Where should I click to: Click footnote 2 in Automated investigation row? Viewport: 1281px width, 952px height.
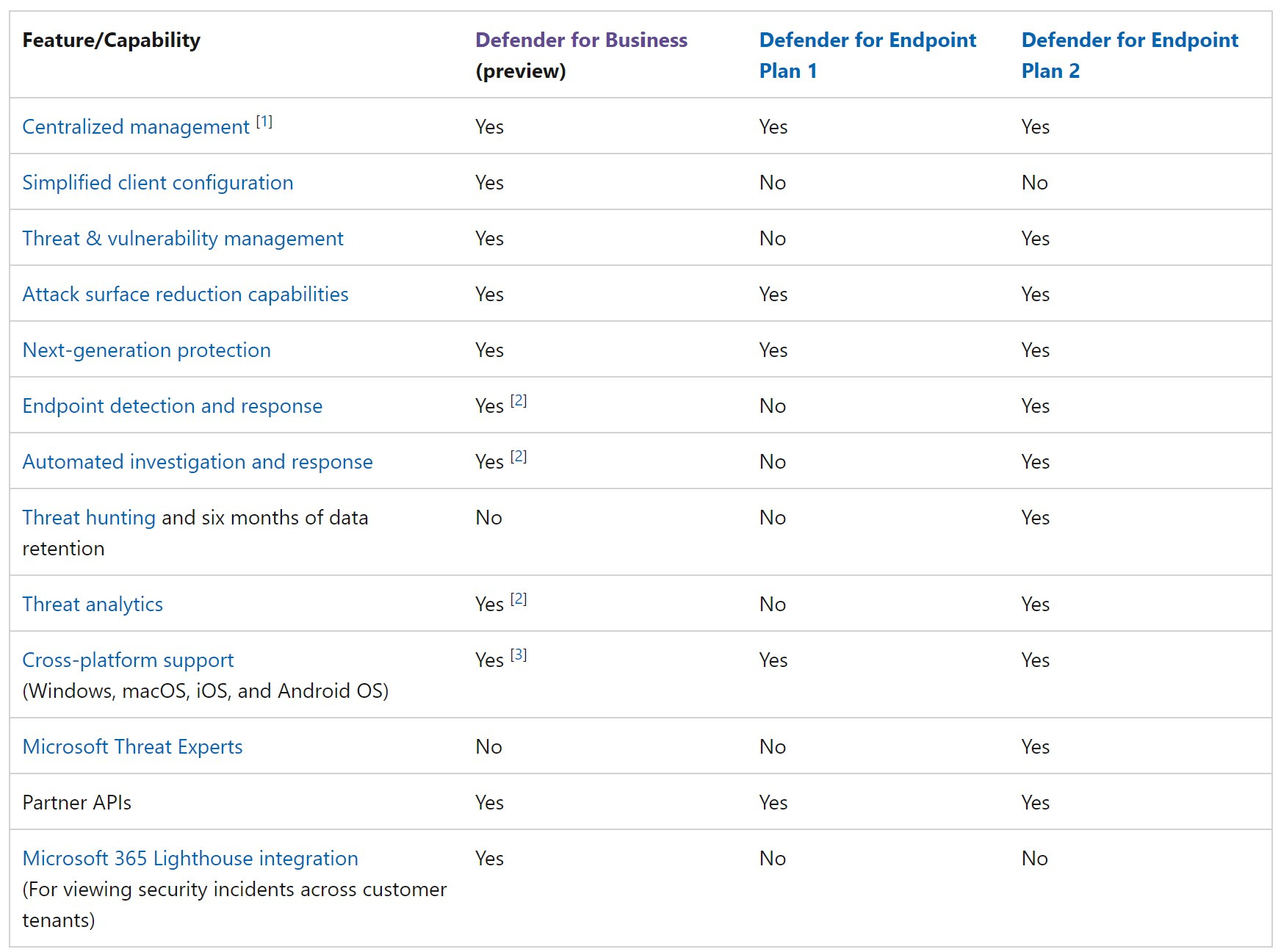(x=519, y=457)
